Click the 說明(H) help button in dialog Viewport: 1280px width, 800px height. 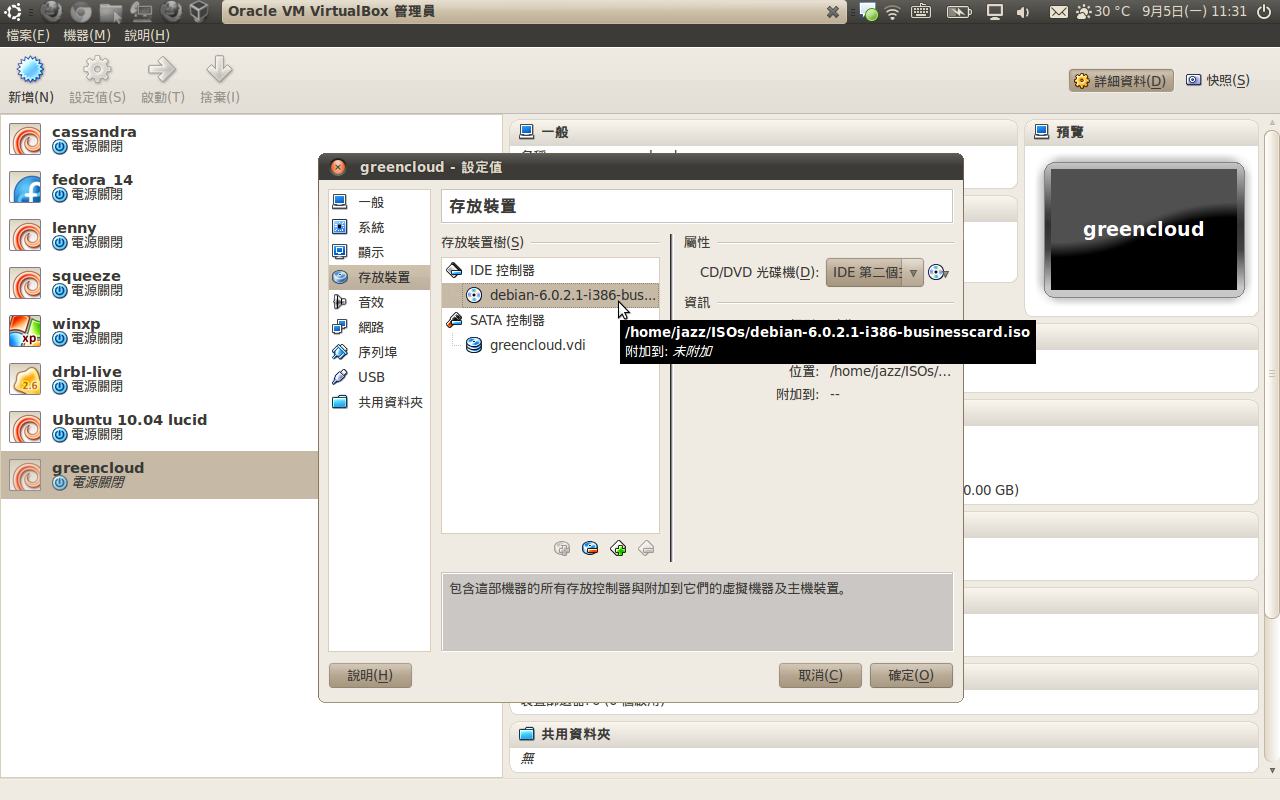370,675
